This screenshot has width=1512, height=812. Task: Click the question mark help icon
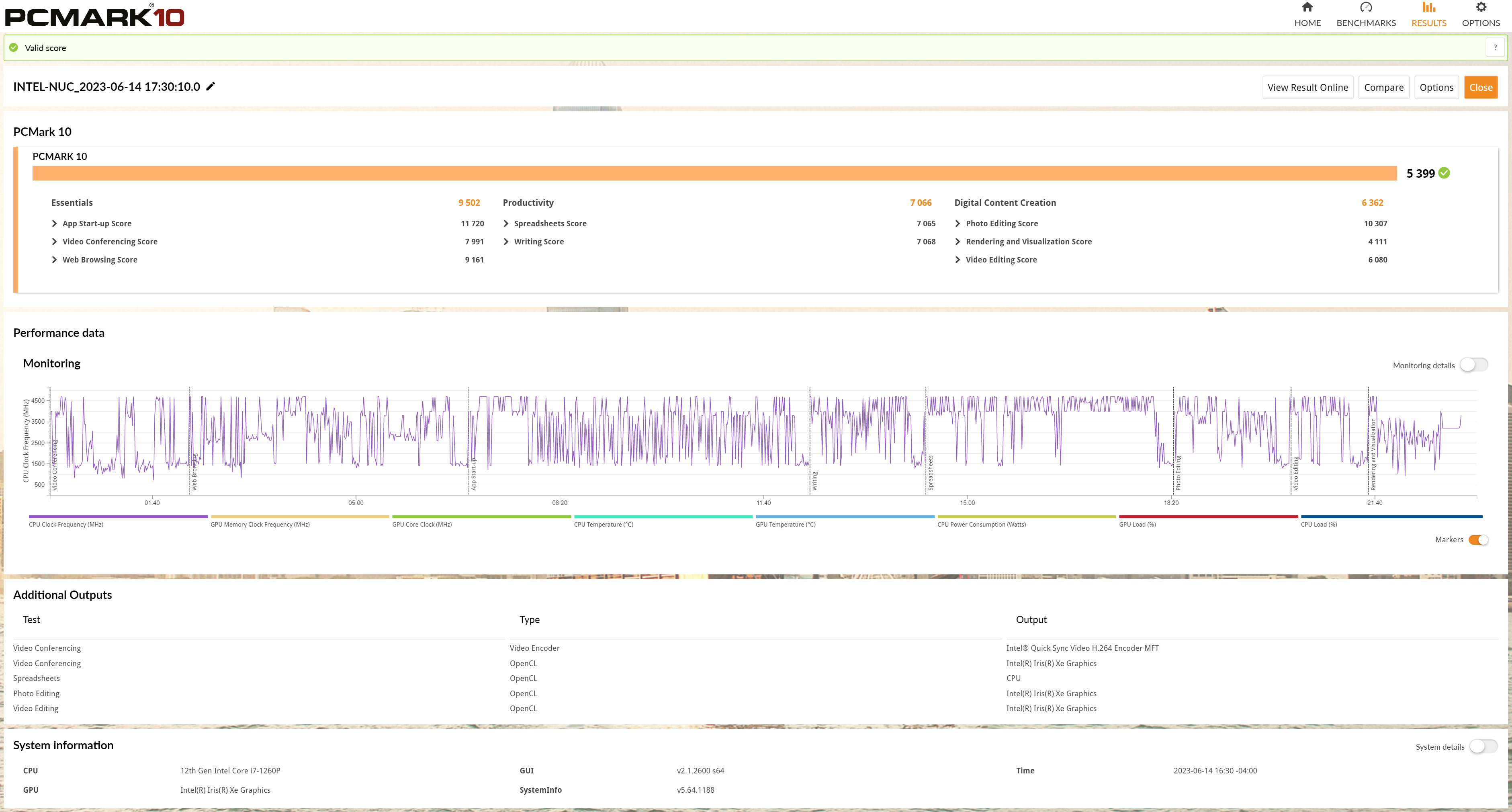click(x=1494, y=48)
